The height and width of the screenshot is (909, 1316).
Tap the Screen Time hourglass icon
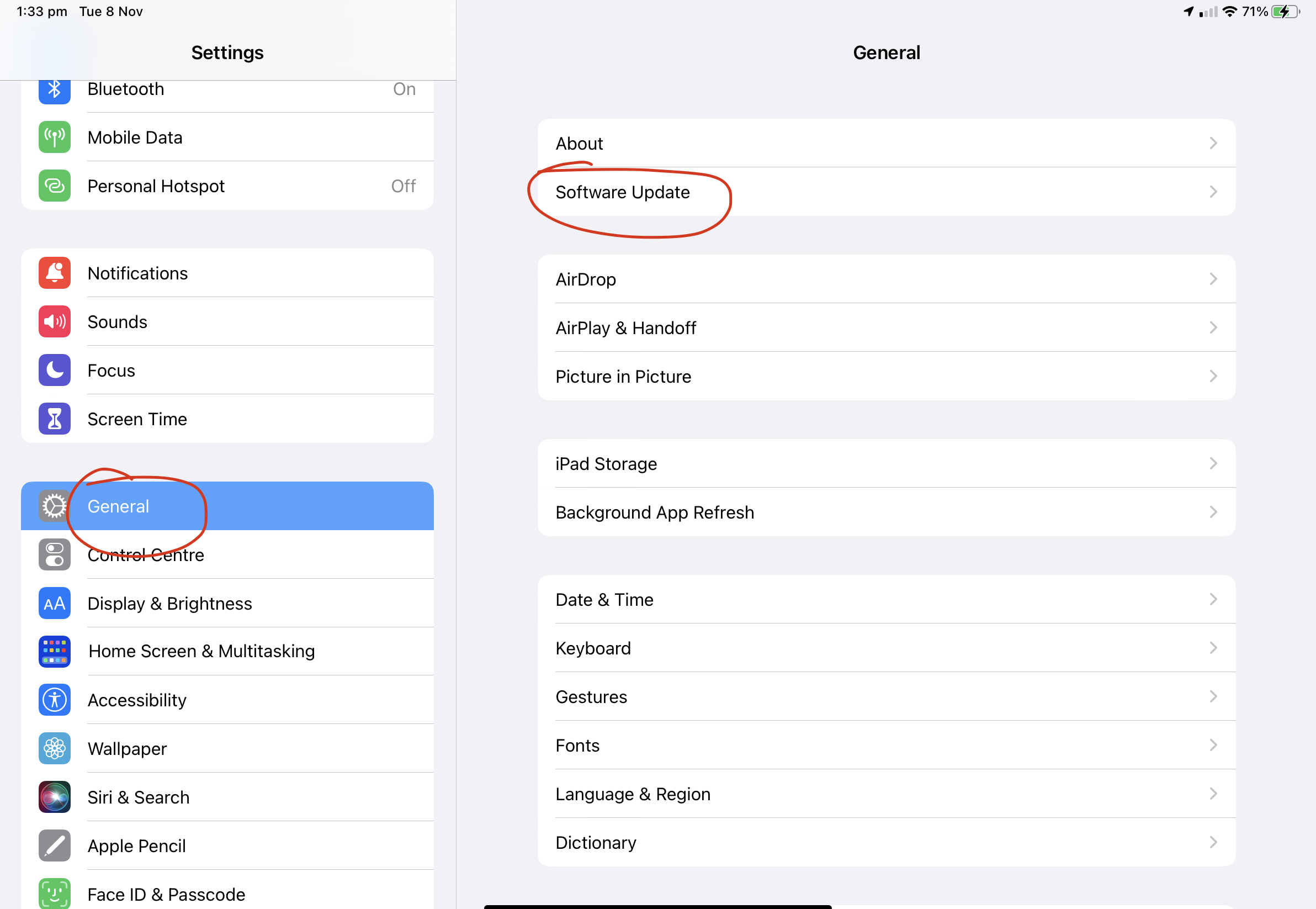[x=54, y=419]
